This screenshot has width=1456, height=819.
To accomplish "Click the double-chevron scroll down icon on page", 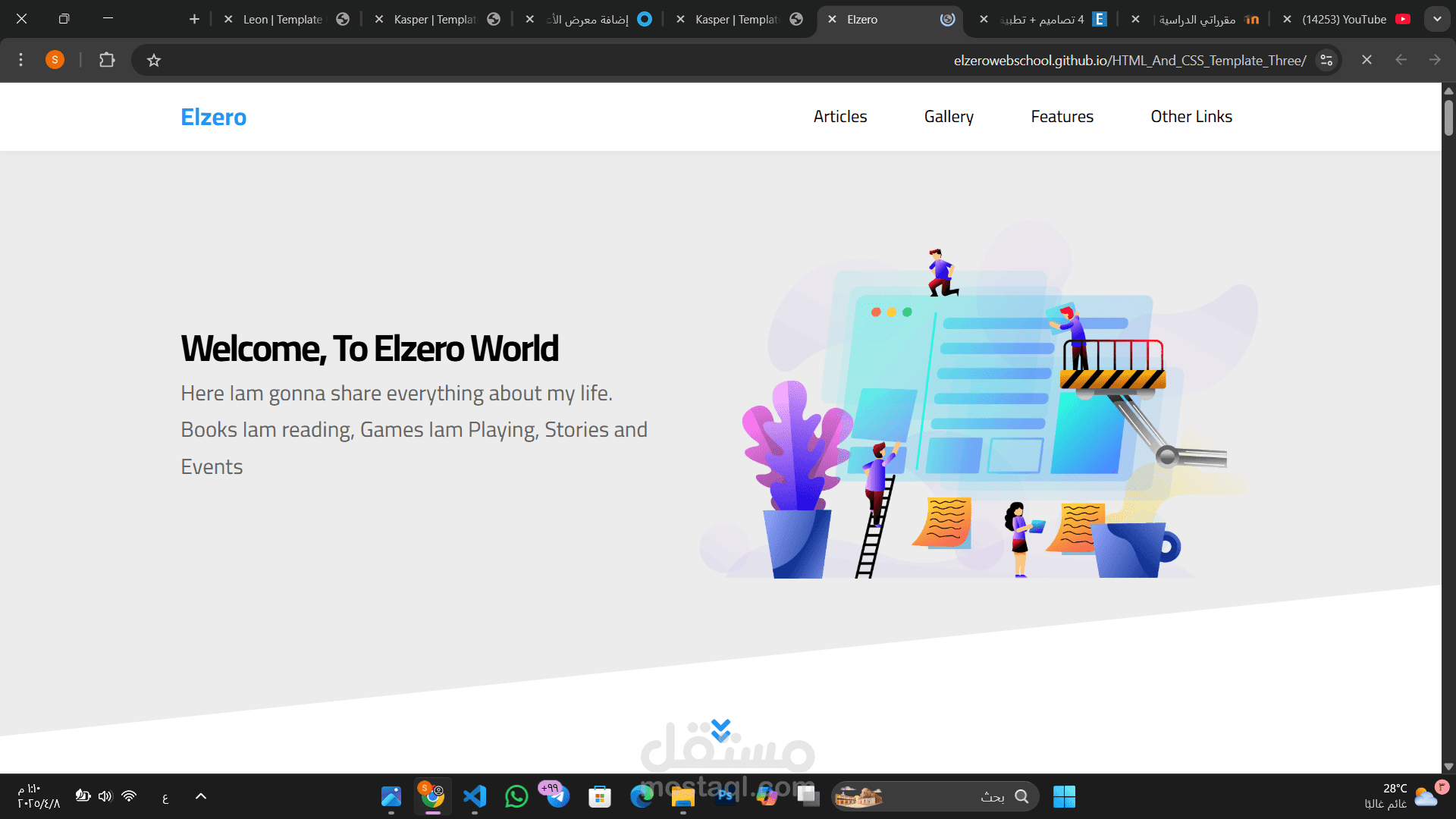I will click(x=721, y=730).
